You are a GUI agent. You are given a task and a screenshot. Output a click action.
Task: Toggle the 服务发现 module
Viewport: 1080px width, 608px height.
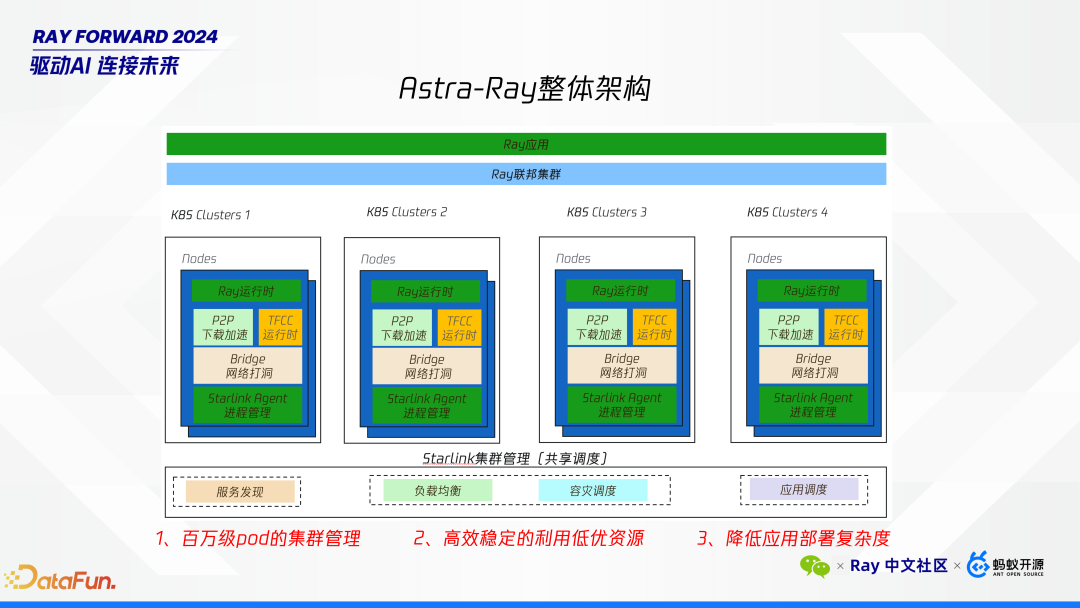coord(237,491)
